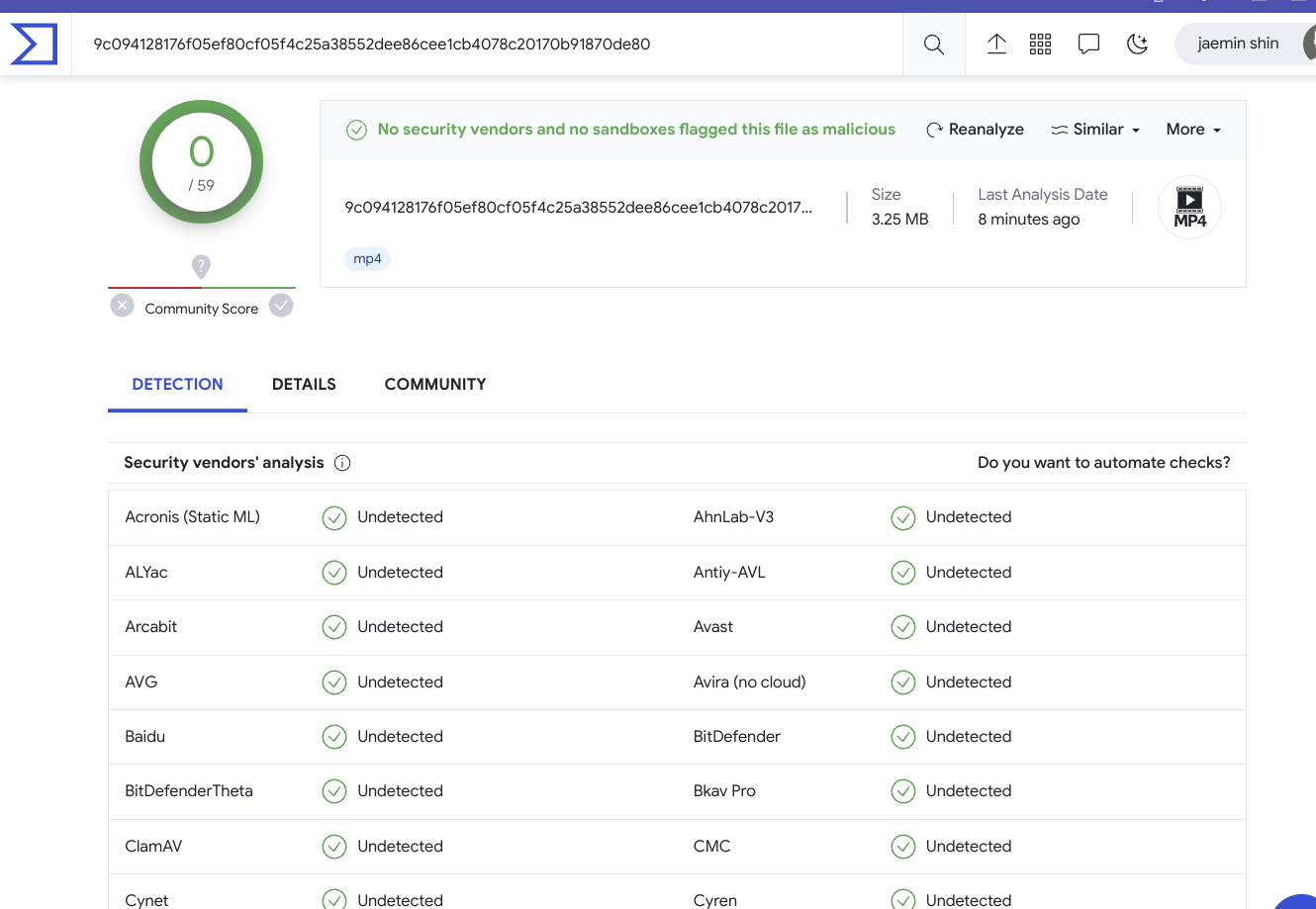This screenshot has height=909, width=1316.
Task: Click the VirusTotal logo icon
Action: coord(34,45)
